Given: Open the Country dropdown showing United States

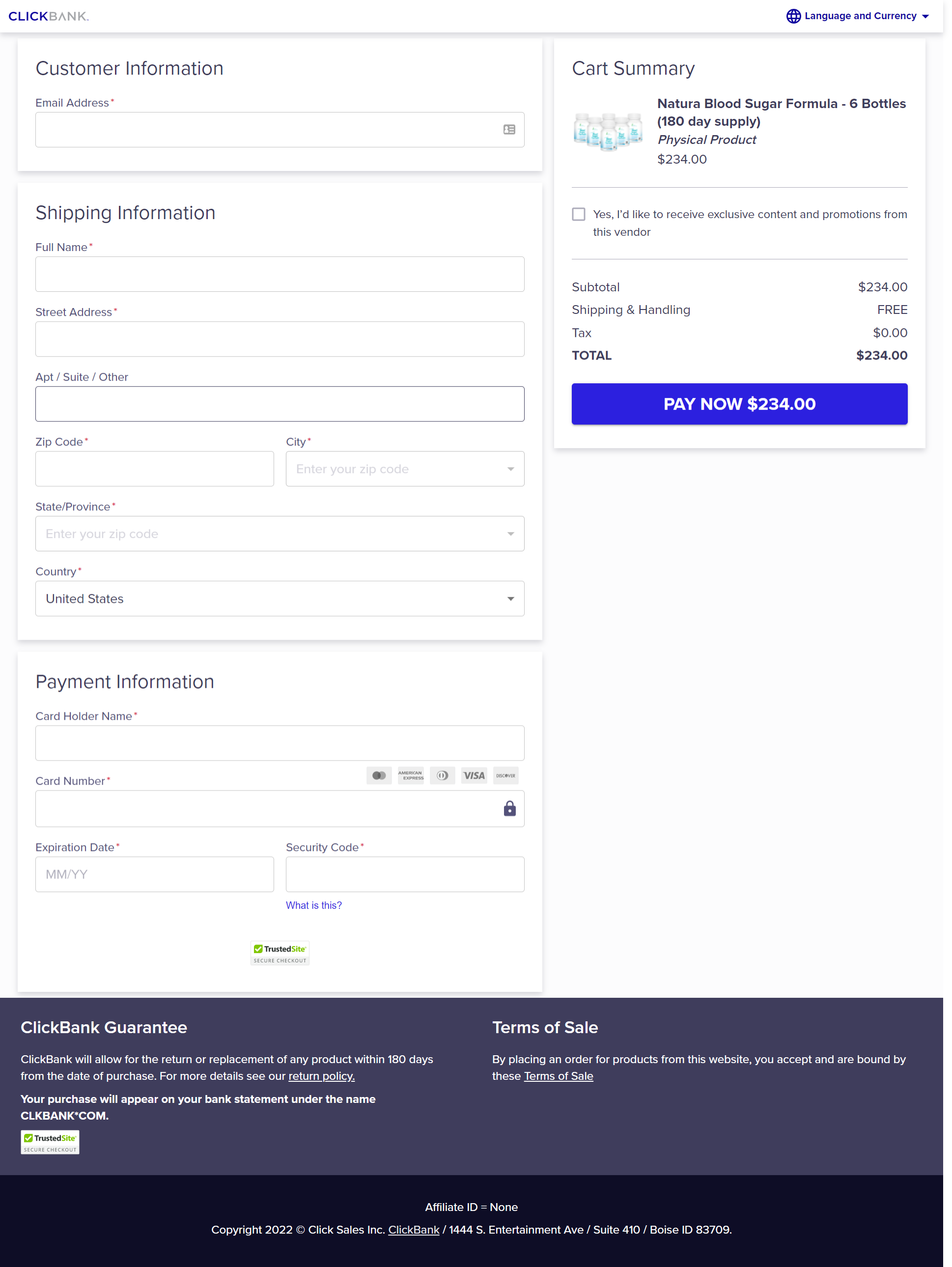Looking at the screenshot, I should (280, 598).
